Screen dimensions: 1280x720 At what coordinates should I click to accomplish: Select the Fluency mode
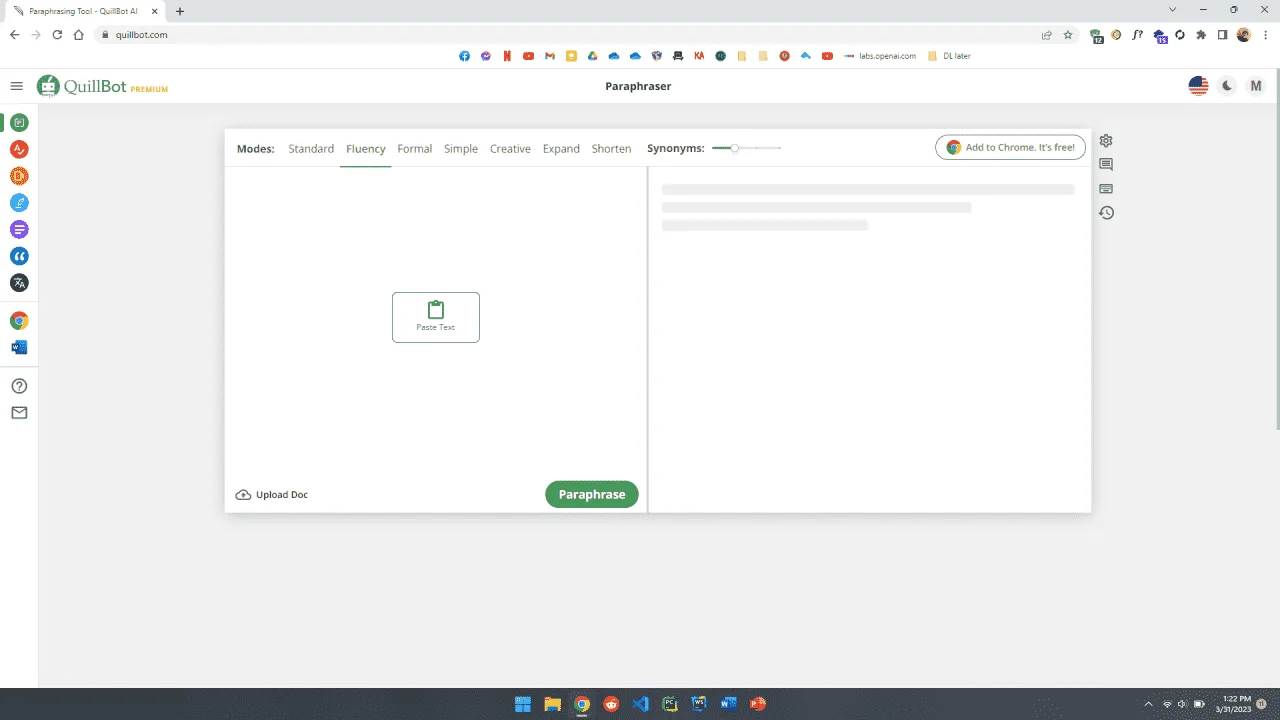(x=366, y=149)
